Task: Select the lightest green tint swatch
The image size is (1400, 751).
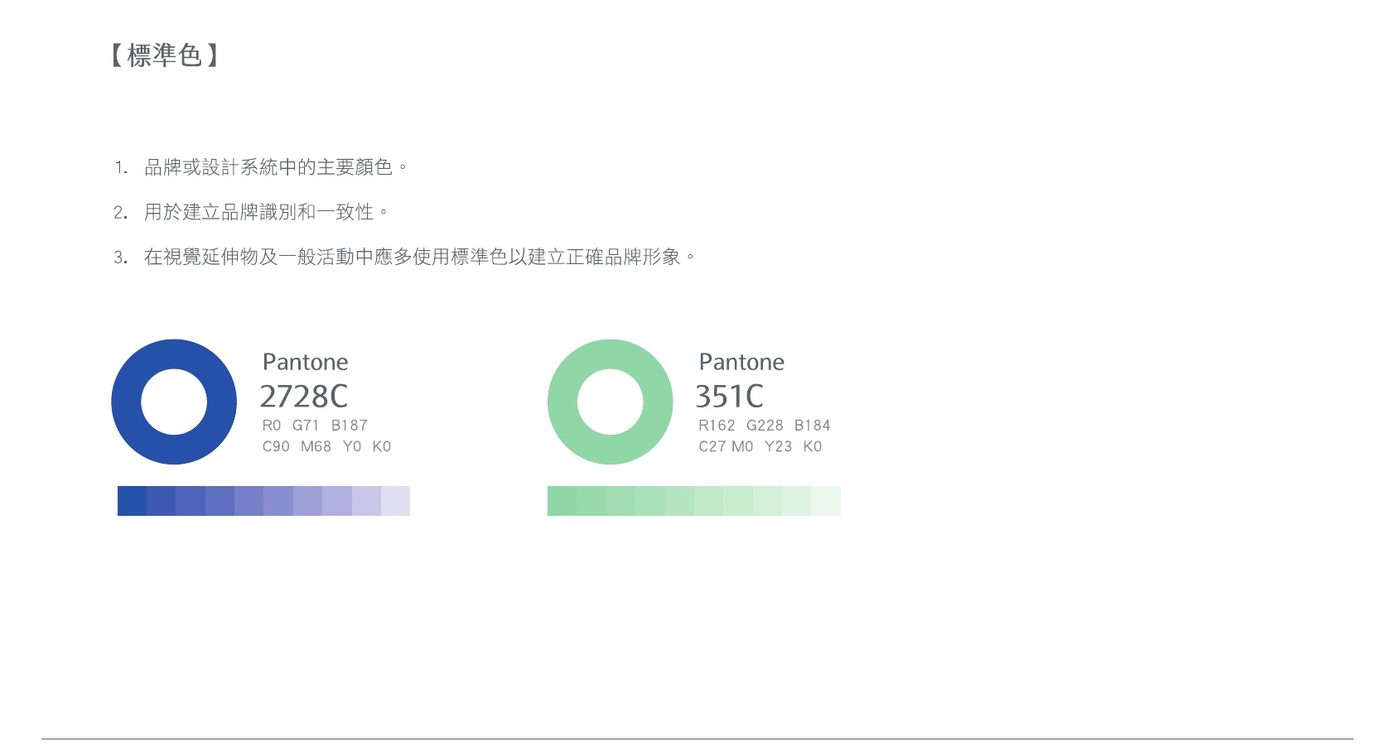Action: click(x=826, y=501)
